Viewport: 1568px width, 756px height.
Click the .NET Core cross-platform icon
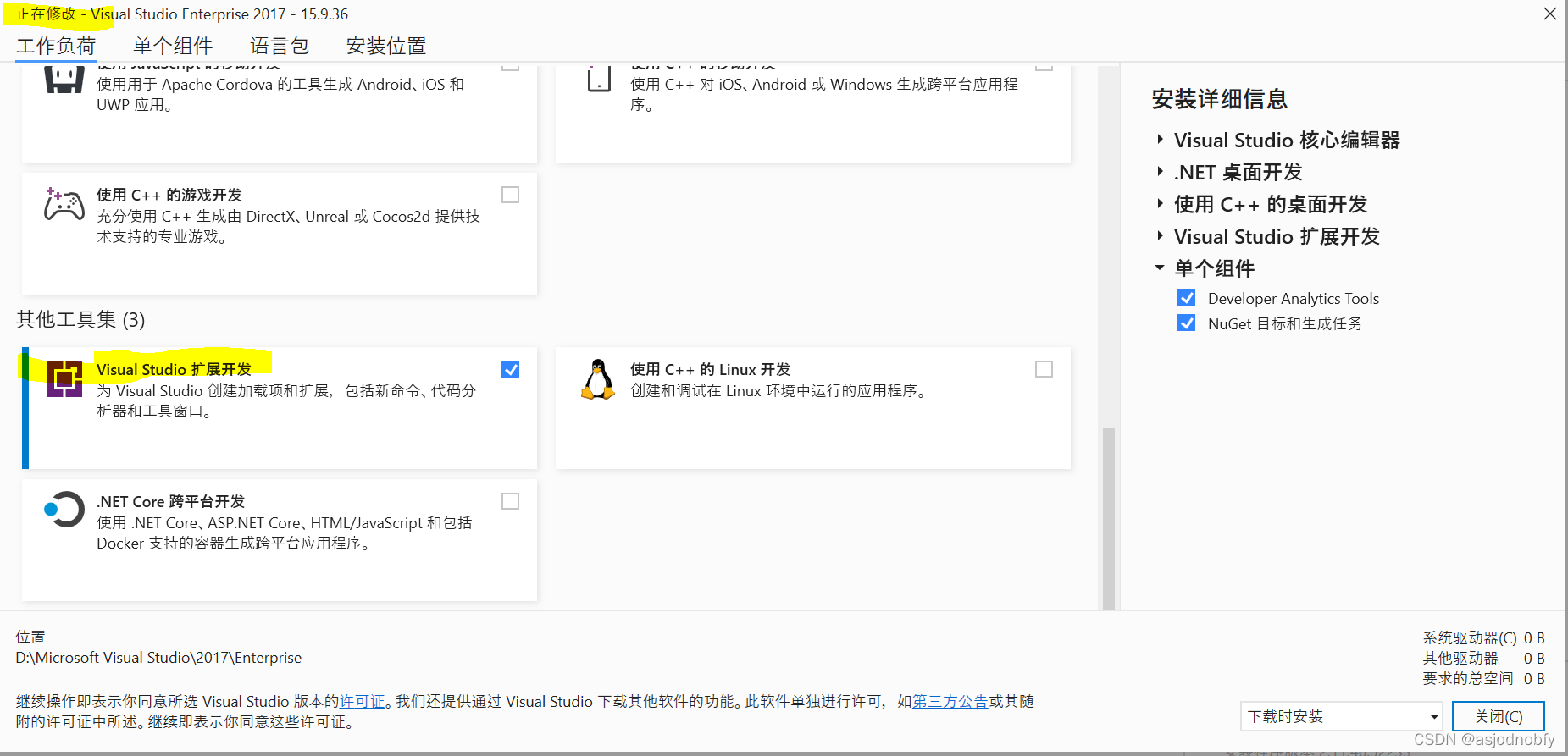(x=64, y=510)
